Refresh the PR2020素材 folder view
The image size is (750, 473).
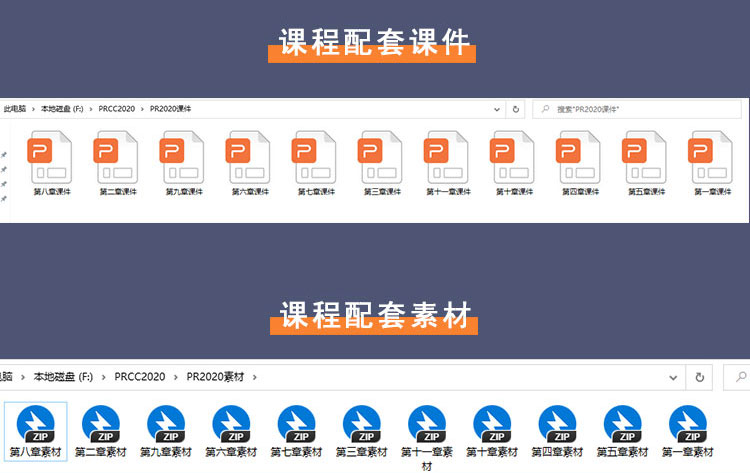(700, 377)
